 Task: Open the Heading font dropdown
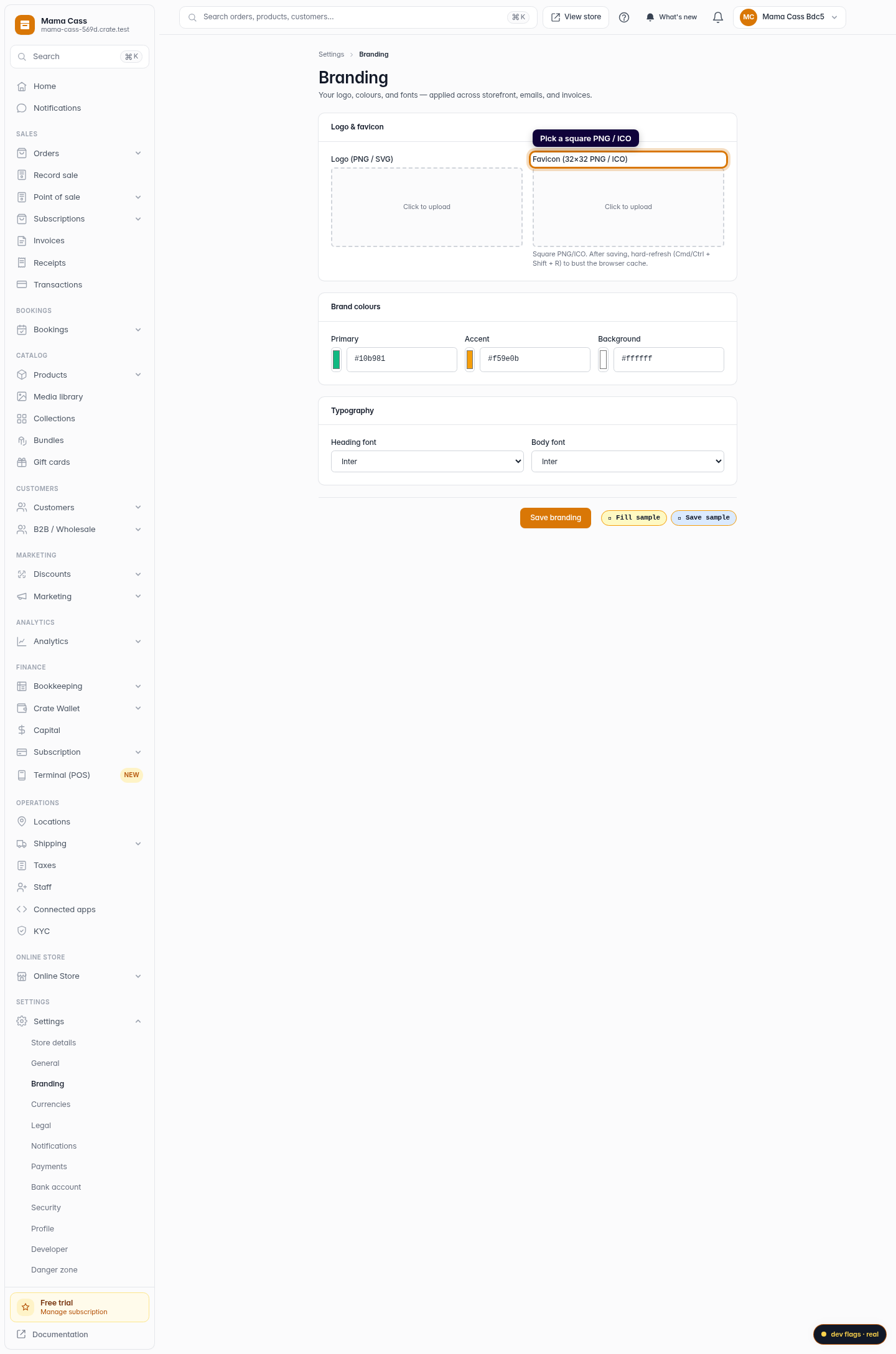click(x=427, y=462)
